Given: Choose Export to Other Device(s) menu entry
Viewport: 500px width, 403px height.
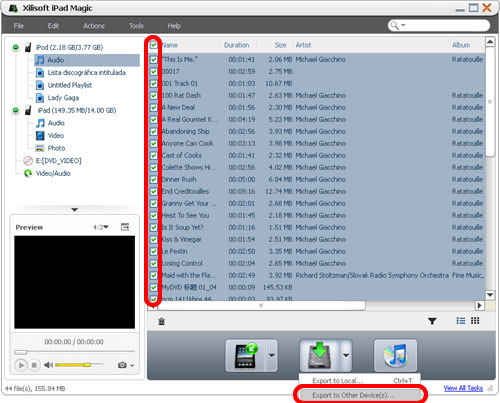Looking at the screenshot, I should tap(360, 395).
